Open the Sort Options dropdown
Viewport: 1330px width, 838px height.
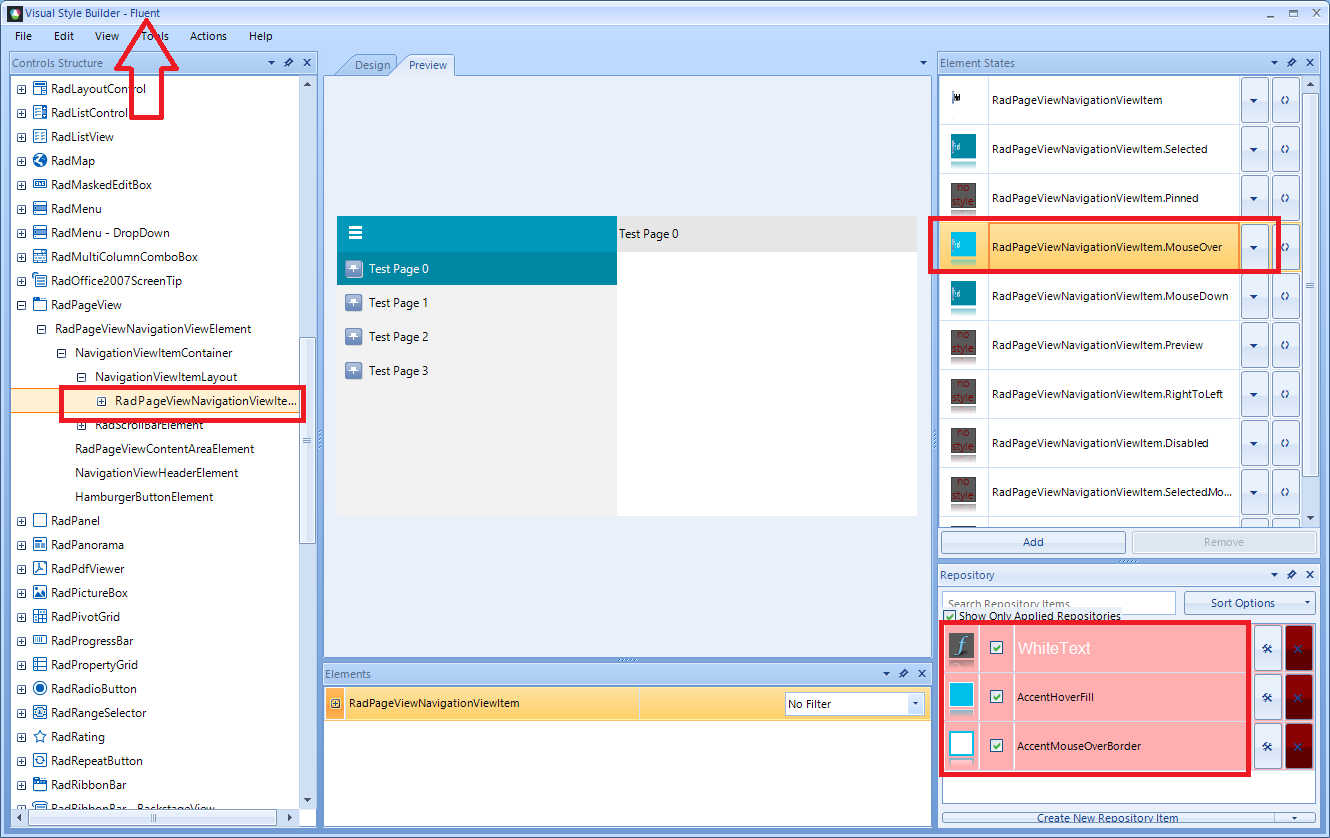tap(1250, 603)
